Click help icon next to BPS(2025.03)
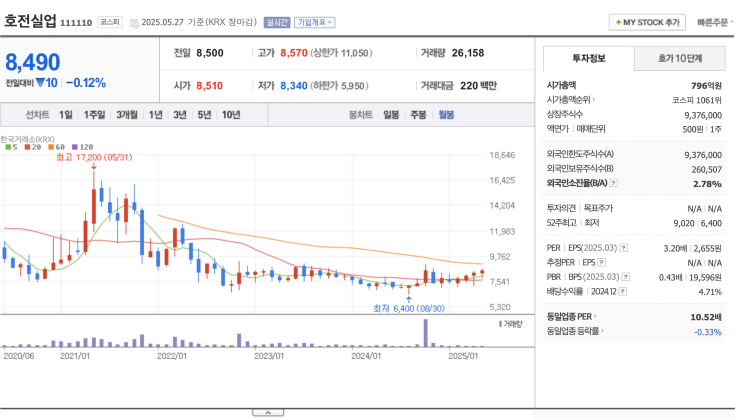The width and height of the screenshot is (743, 419). pyautogui.click(x=626, y=277)
